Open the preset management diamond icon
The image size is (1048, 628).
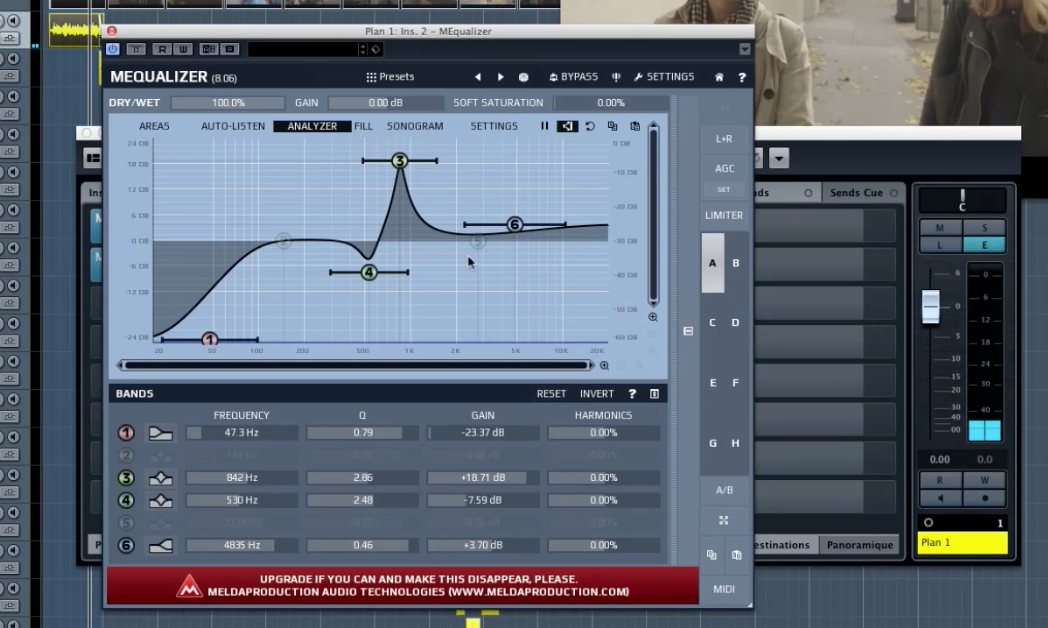(x=376, y=49)
